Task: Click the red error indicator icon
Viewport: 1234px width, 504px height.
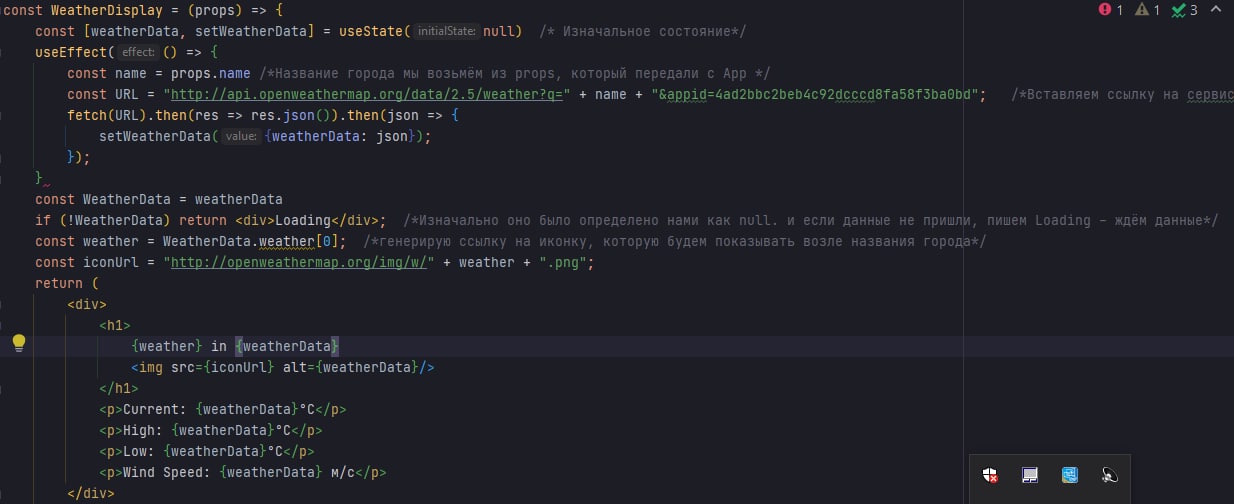Action: [x=1105, y=10]
